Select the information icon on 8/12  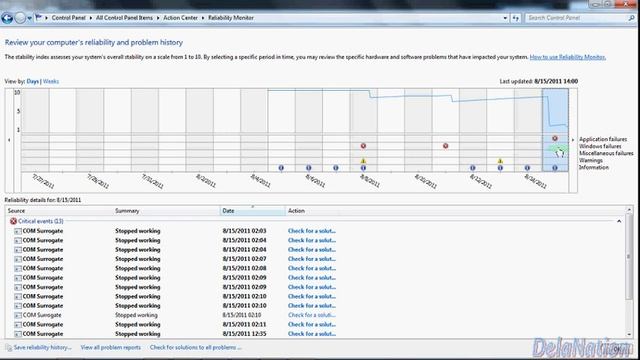[x=473, y=168]
